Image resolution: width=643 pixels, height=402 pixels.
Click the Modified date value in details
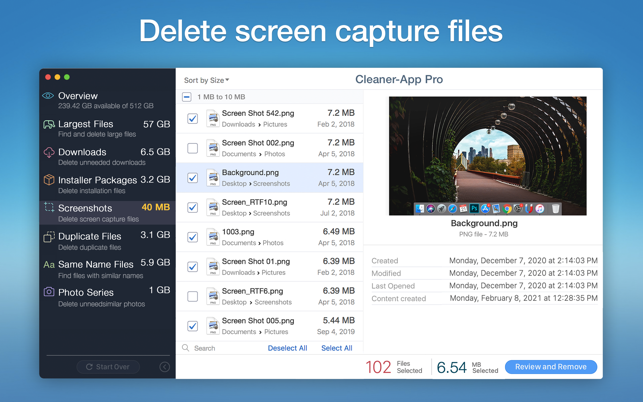pyautogui.click(x=523, y=273)
